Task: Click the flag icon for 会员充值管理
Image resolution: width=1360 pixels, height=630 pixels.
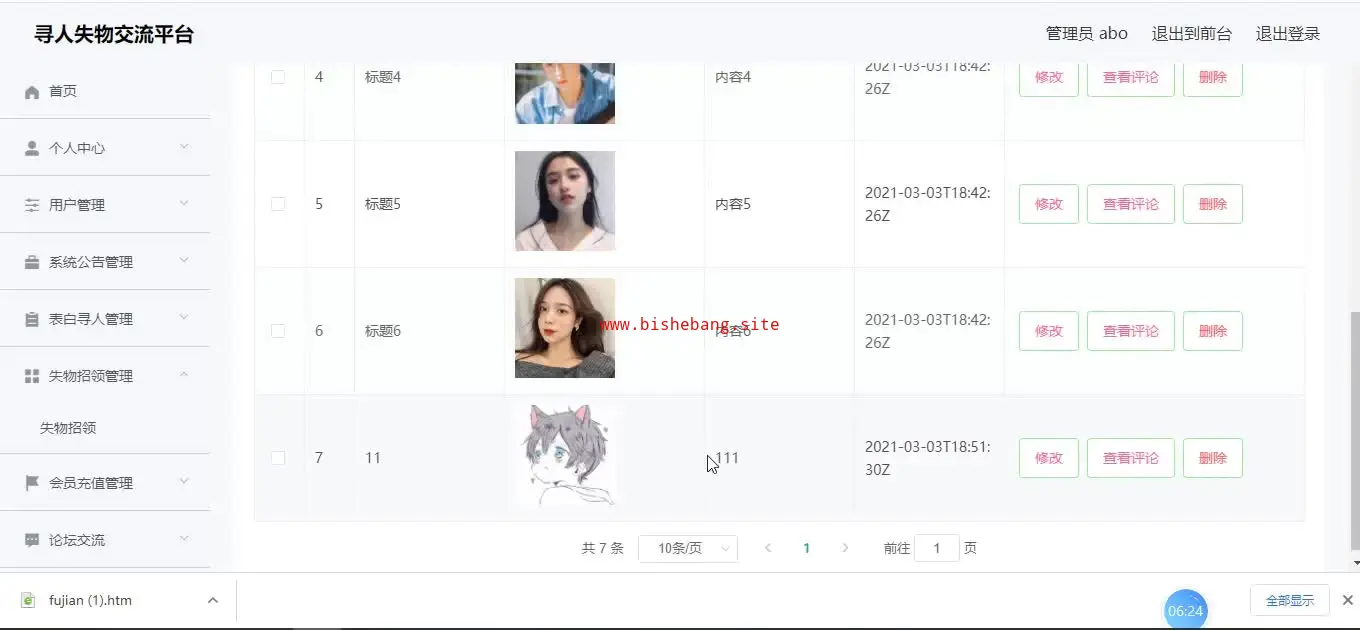Action: (32, 483)
